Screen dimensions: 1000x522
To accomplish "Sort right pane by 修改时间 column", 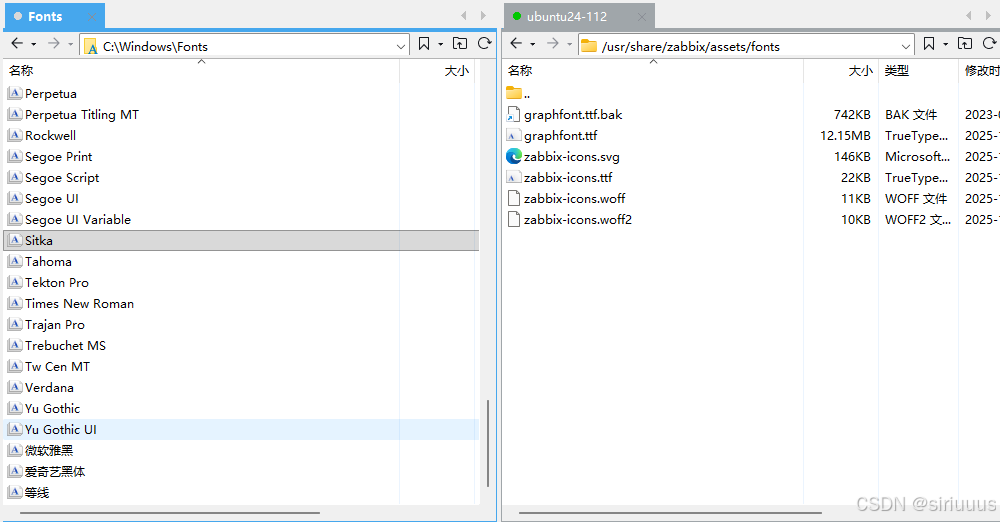I will (980, 71).
